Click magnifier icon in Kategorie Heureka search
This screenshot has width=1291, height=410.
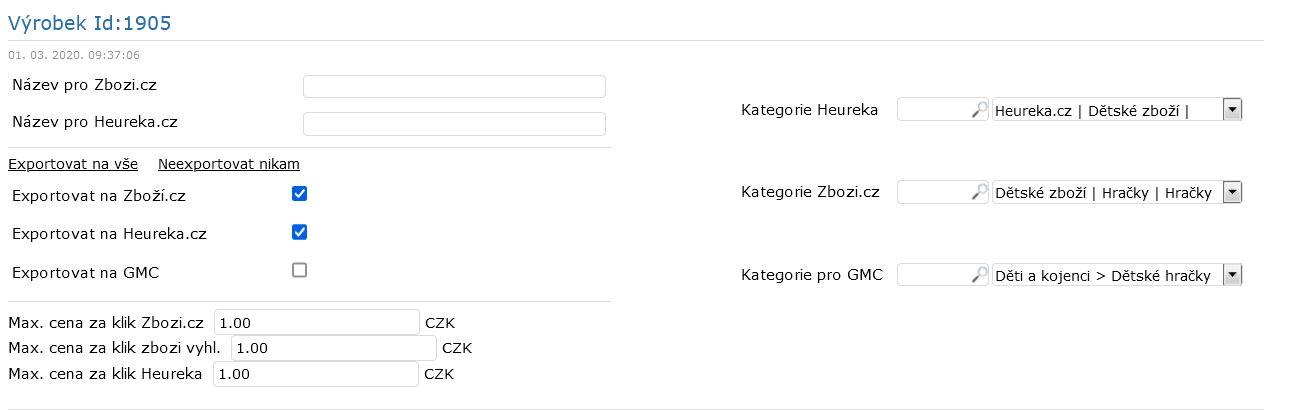pyautogui.click(x=979, y=110)
